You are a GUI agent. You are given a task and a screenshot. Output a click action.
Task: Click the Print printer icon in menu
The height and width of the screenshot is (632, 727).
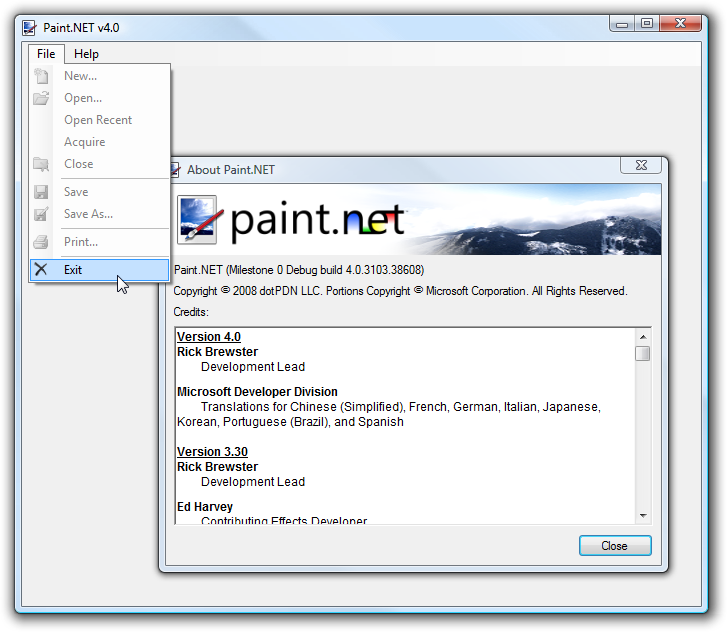41,242
